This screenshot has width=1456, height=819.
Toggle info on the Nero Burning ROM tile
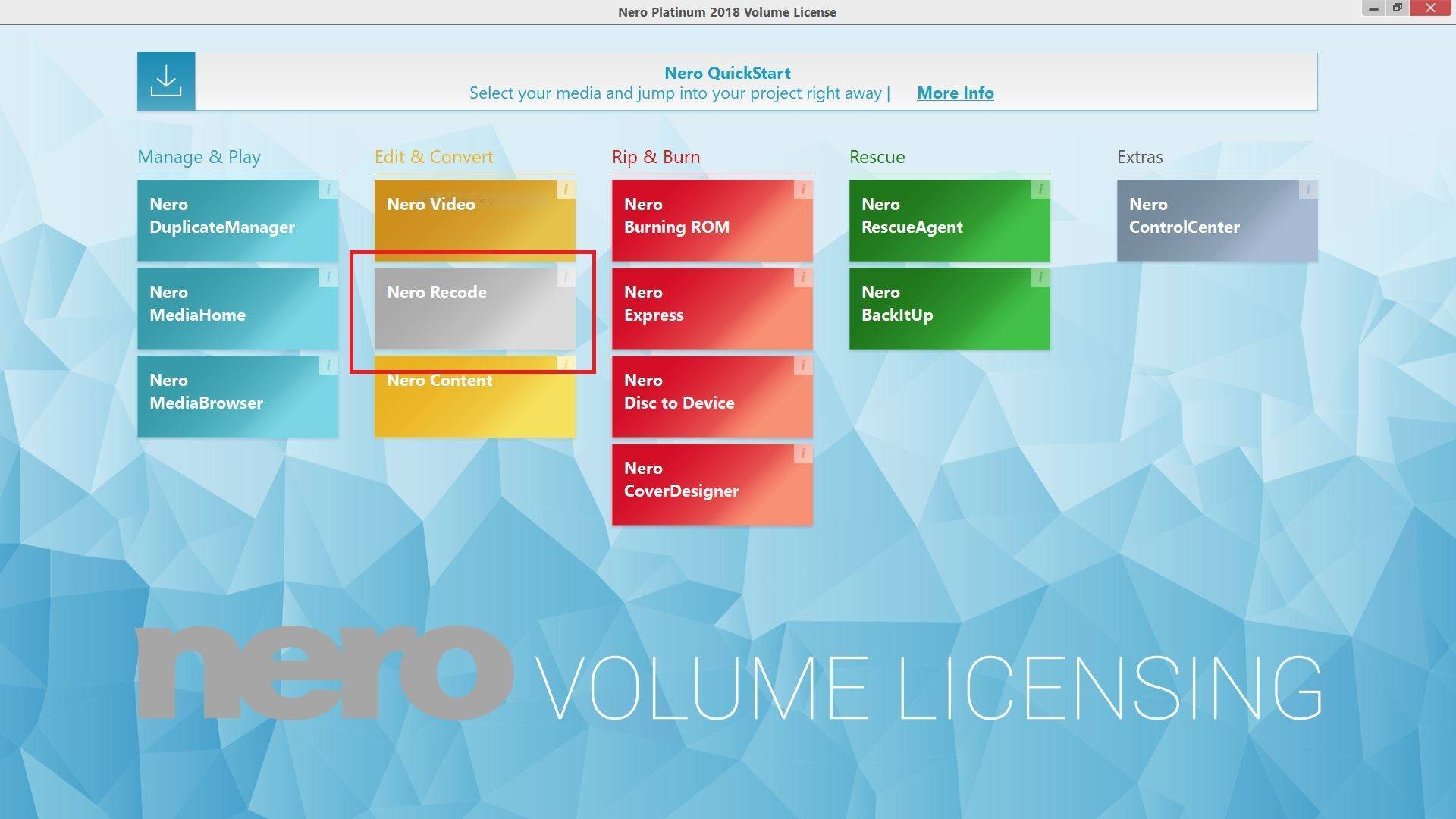802,190
